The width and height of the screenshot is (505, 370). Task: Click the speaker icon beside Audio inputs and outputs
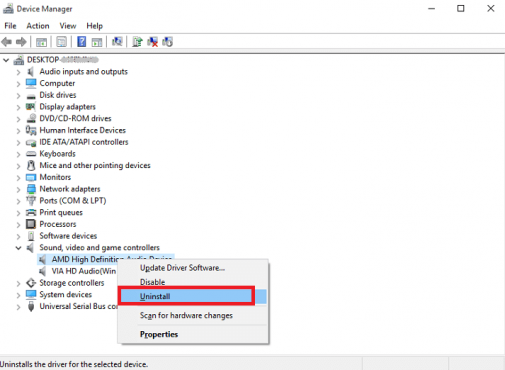[31, 72]
